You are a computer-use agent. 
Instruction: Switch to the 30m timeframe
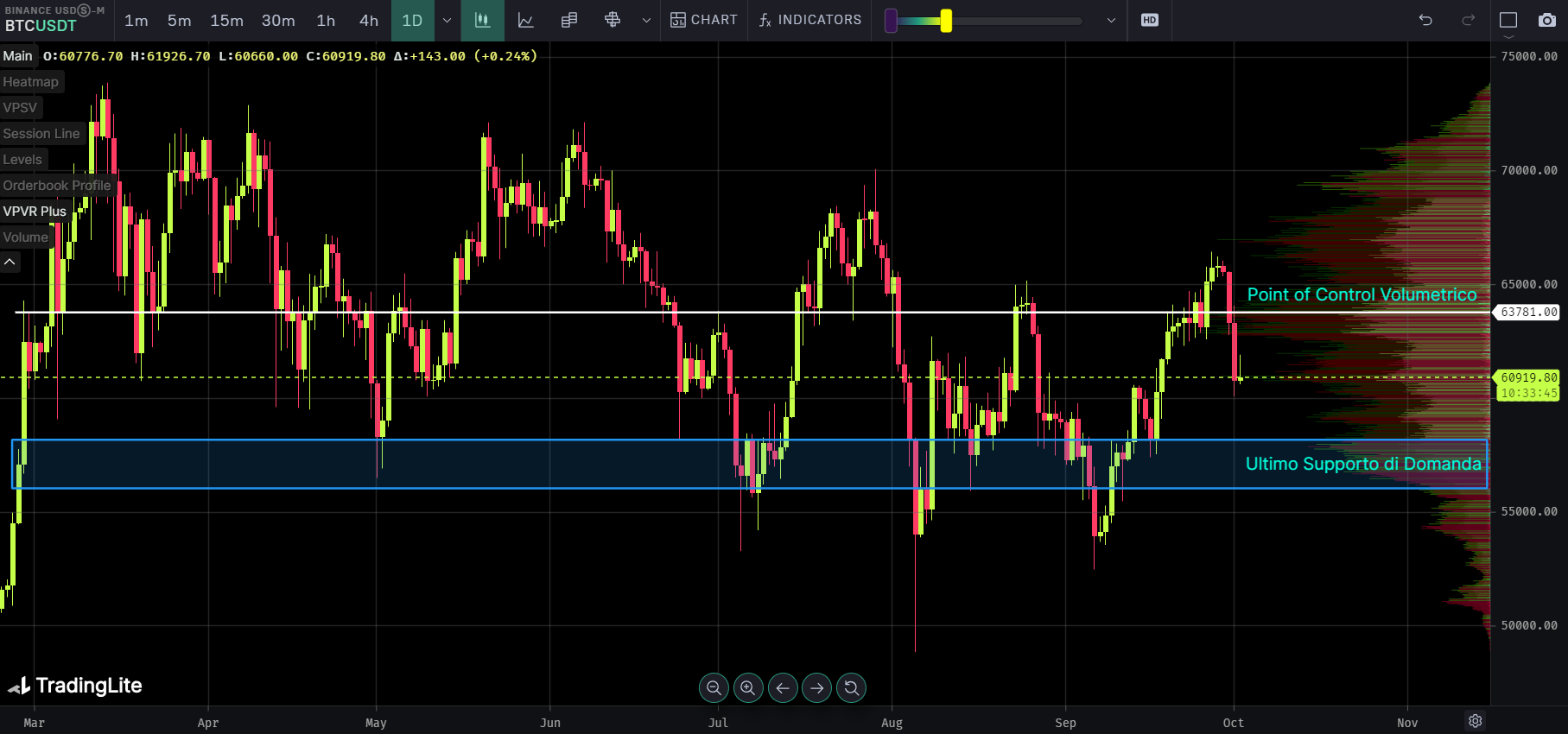[278, 20]
